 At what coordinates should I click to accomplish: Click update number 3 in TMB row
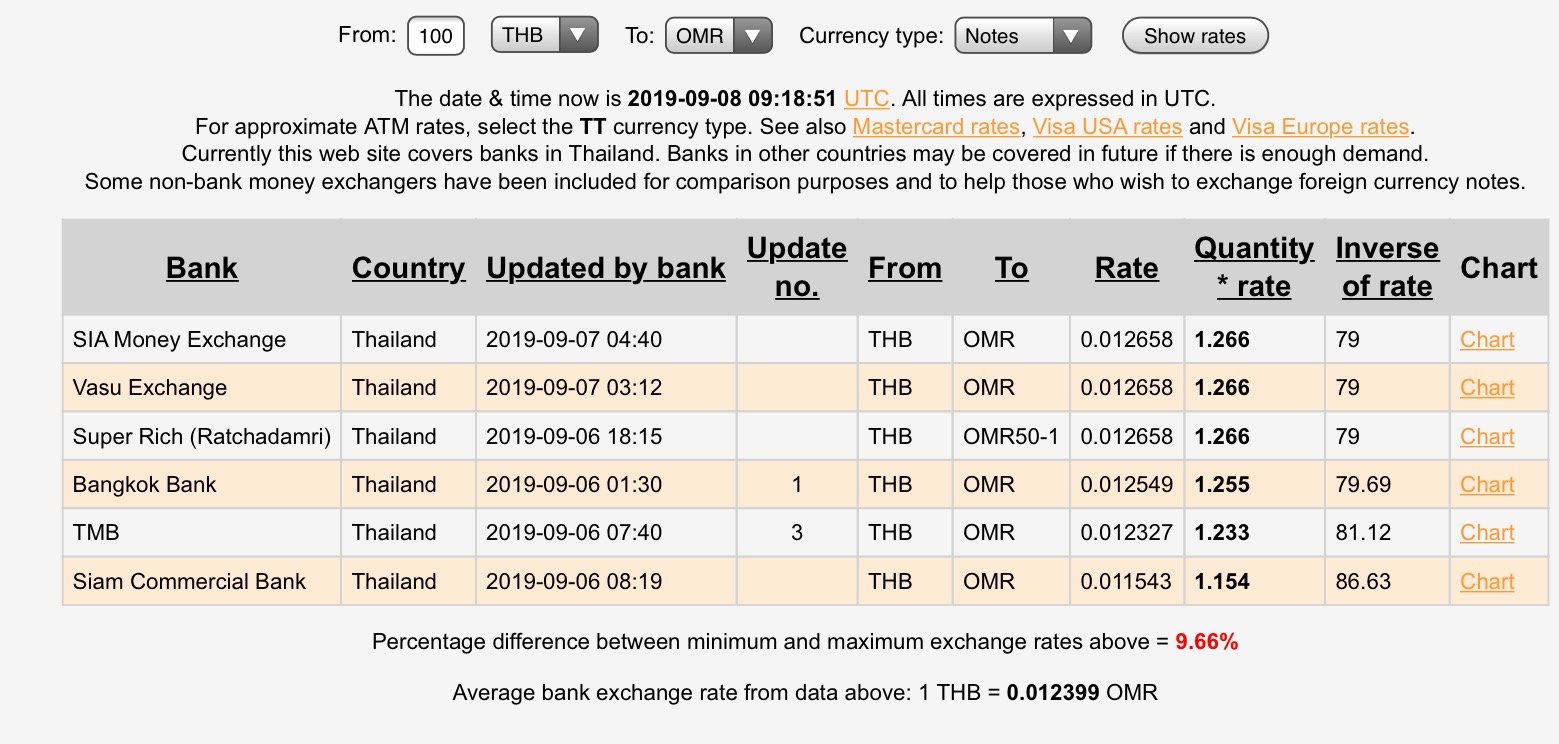click(x=797, y=532)
